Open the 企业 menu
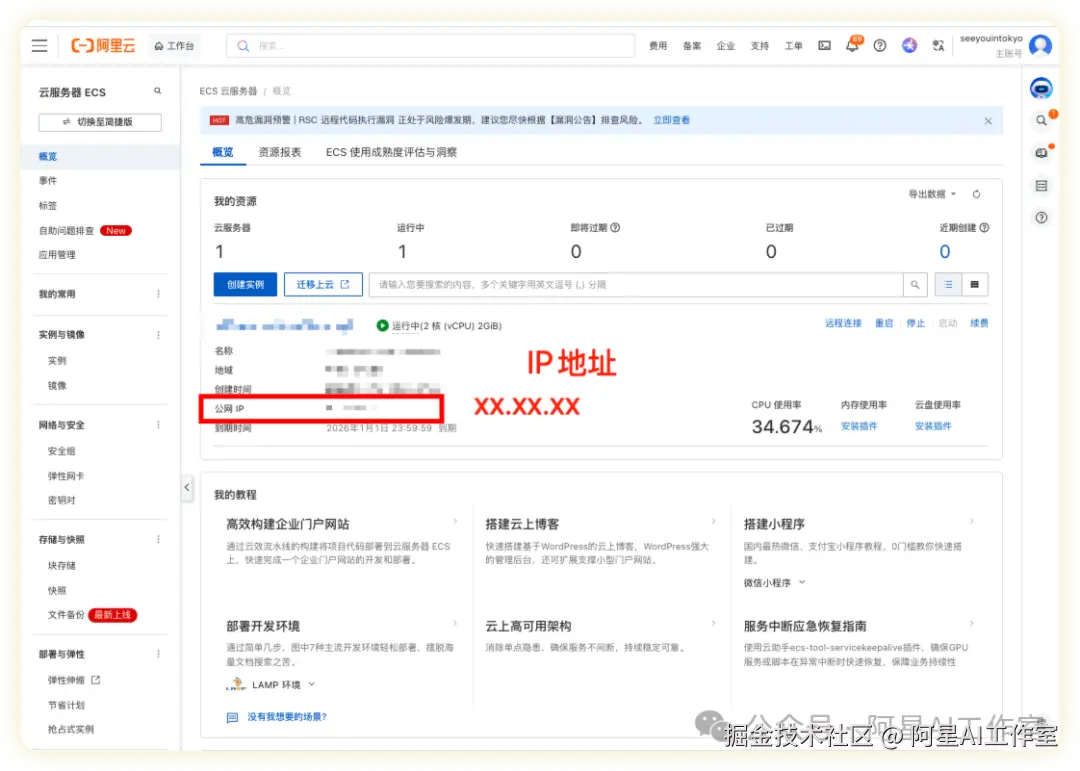The width and height of the screenshot is (1080, 771). click(x=725, y=45)
